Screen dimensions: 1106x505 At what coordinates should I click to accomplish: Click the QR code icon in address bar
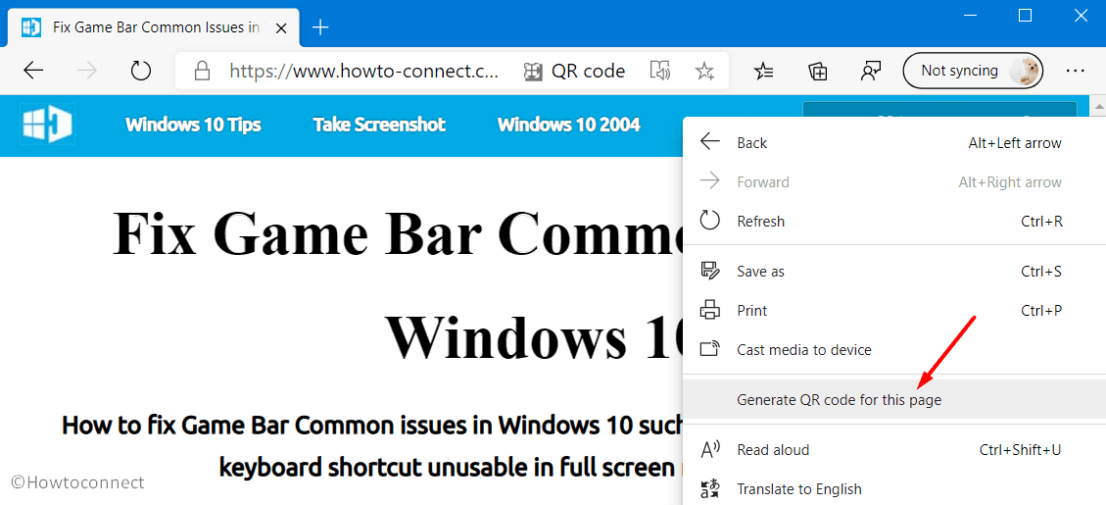tap(533, 71)
